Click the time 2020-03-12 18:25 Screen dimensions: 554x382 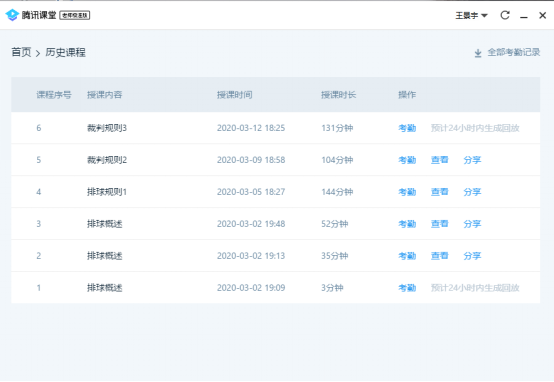point(251,128)
